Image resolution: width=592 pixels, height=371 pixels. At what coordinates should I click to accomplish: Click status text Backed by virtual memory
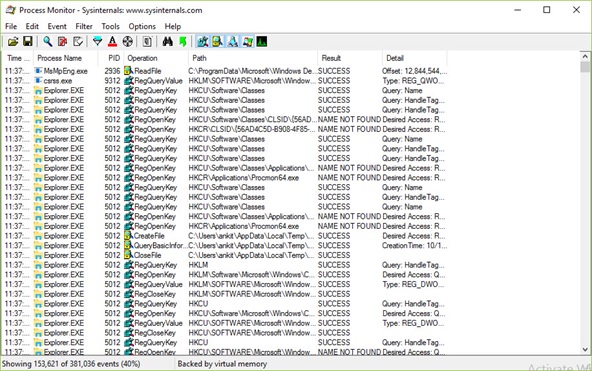point(222,364)
